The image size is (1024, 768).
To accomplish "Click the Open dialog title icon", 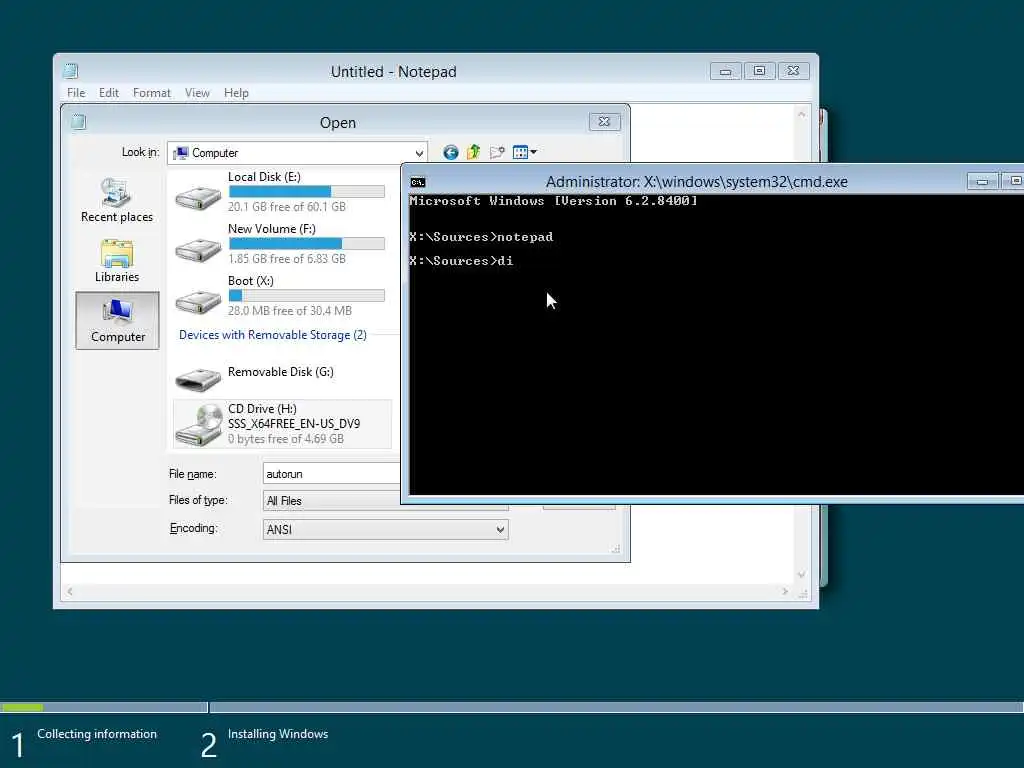I will [x=78, y=121].
